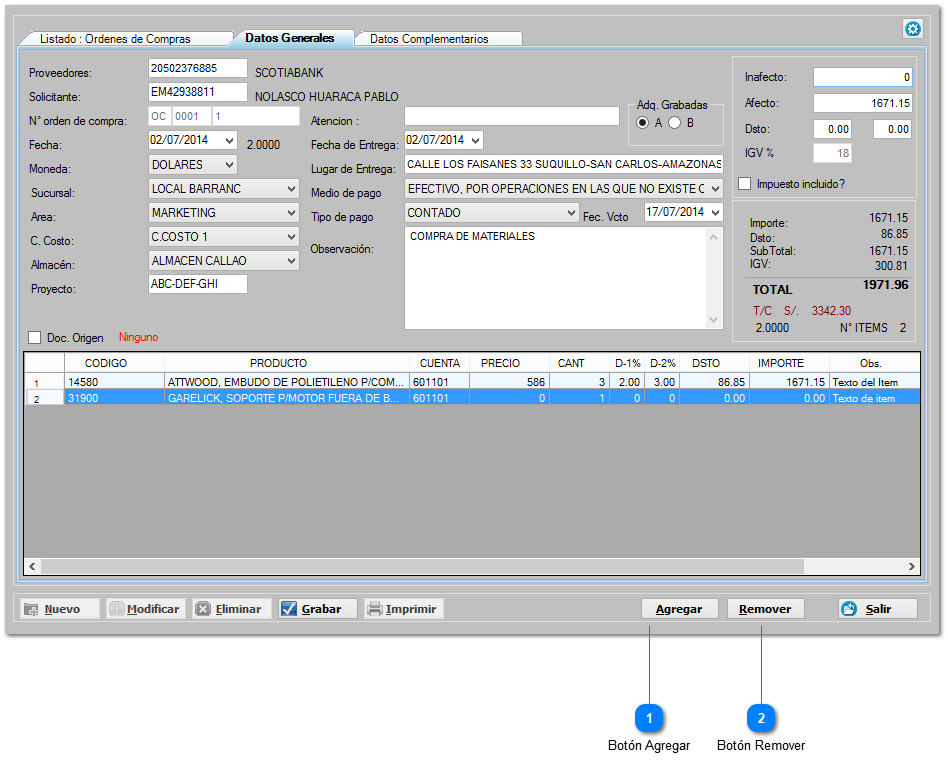Expand the Almacén ALMACEN CALLAO dropdown
This screenshot has height=769, width=948.
[x=291, y=261]
